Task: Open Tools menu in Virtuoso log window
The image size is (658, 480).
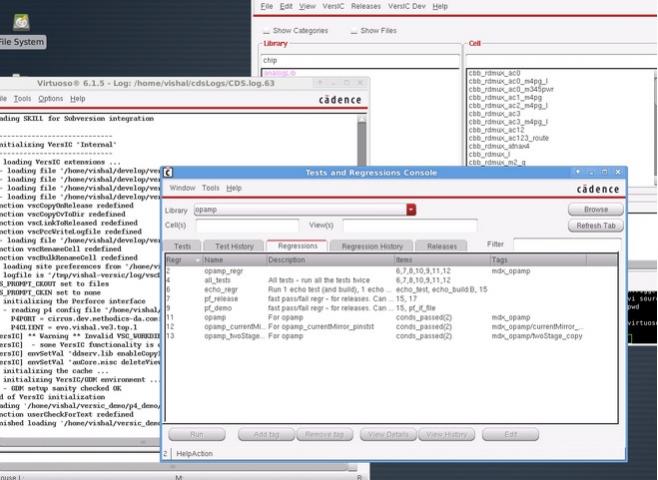Action: [x=22, y=99]
